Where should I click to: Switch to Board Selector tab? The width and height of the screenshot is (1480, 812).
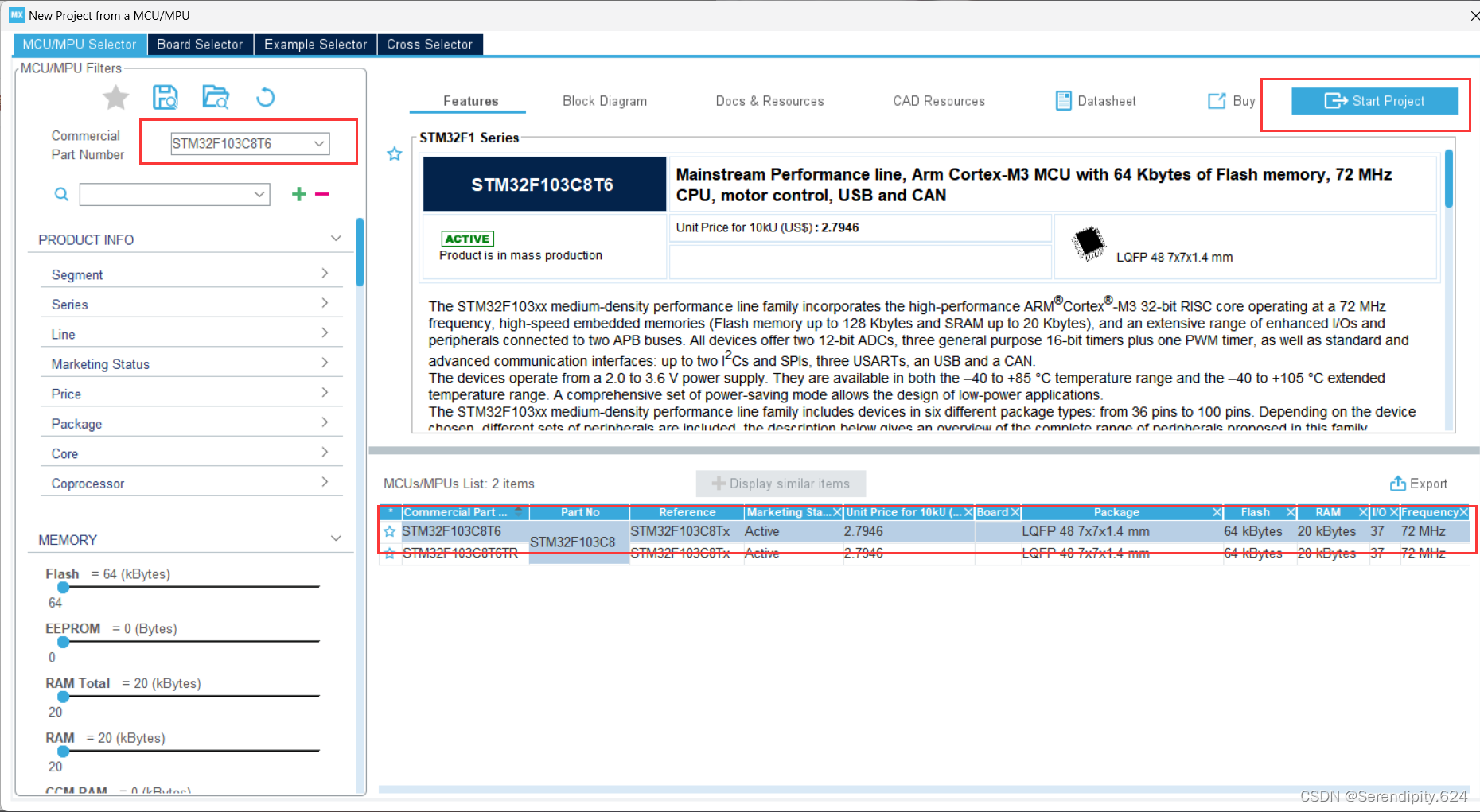200,45
